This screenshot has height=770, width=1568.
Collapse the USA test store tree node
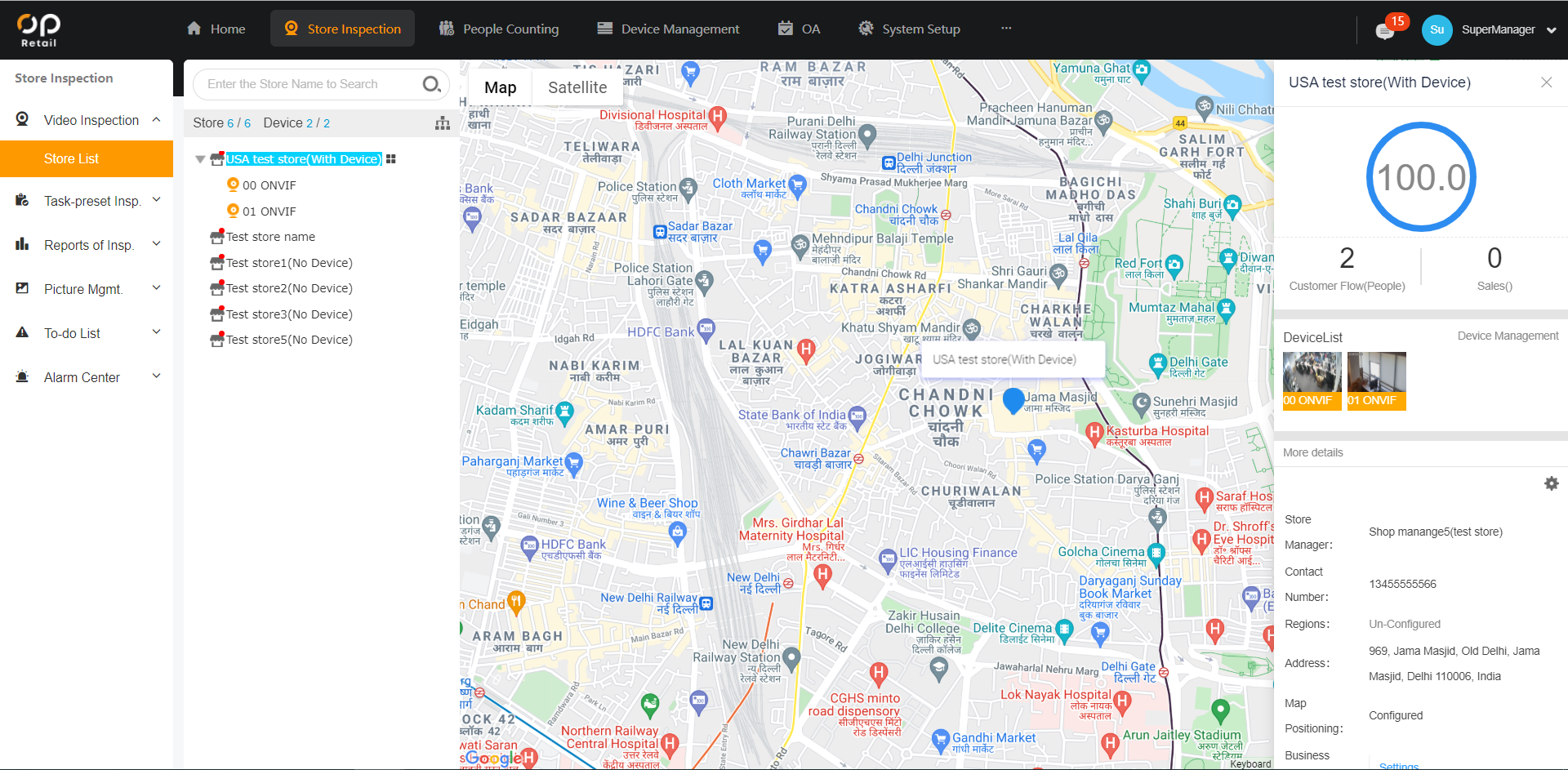[x=200, y=159]
